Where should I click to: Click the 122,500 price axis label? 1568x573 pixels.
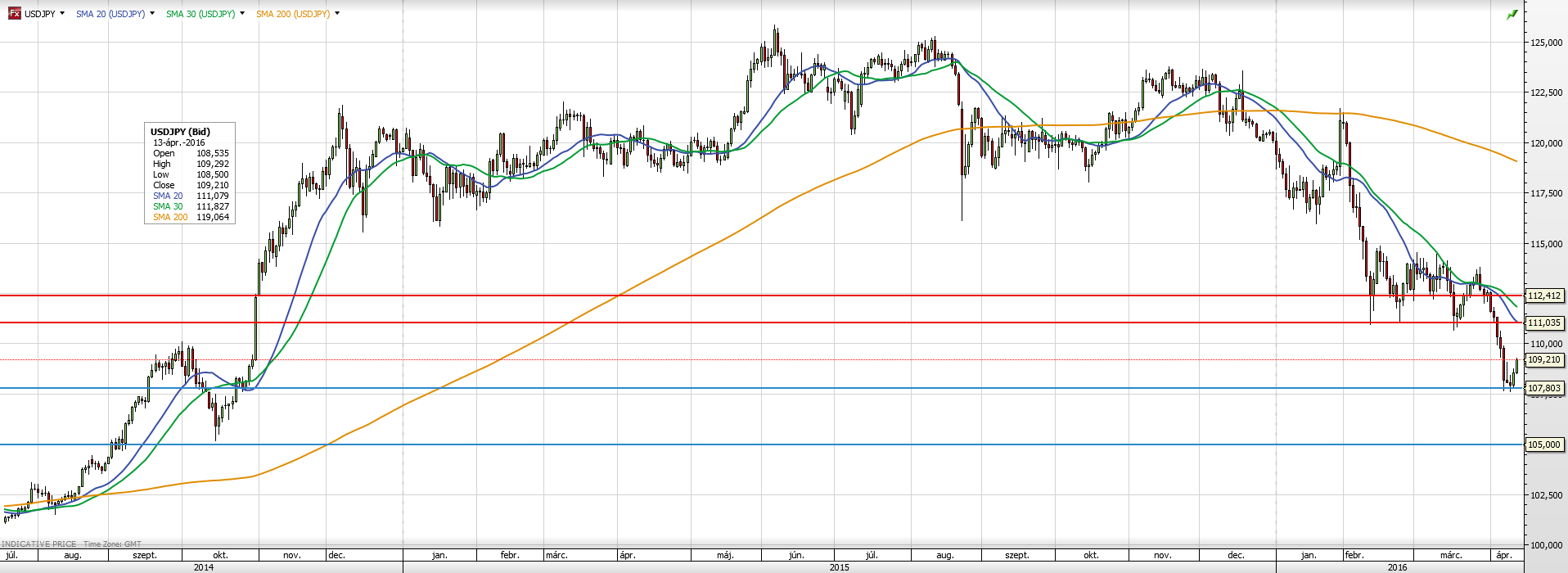tap(1546, 92)
